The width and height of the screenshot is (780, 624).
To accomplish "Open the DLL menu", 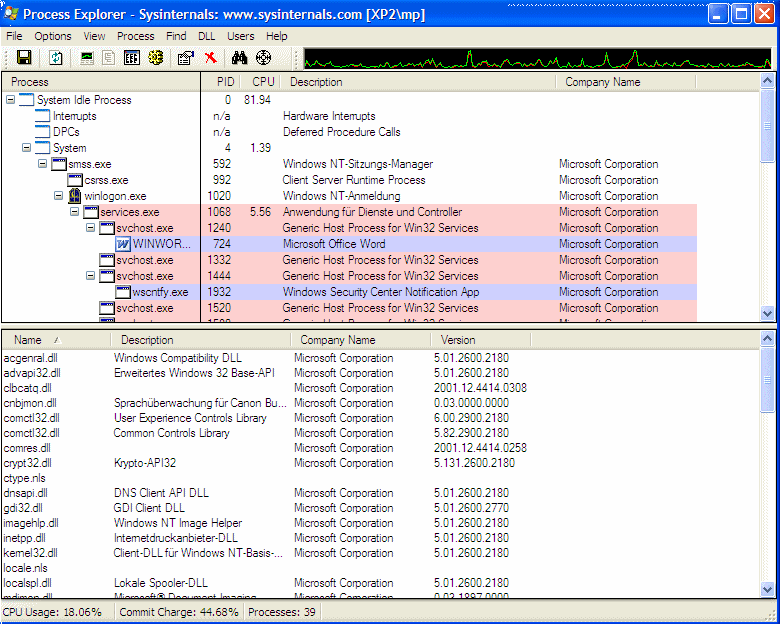I will 206,36.
